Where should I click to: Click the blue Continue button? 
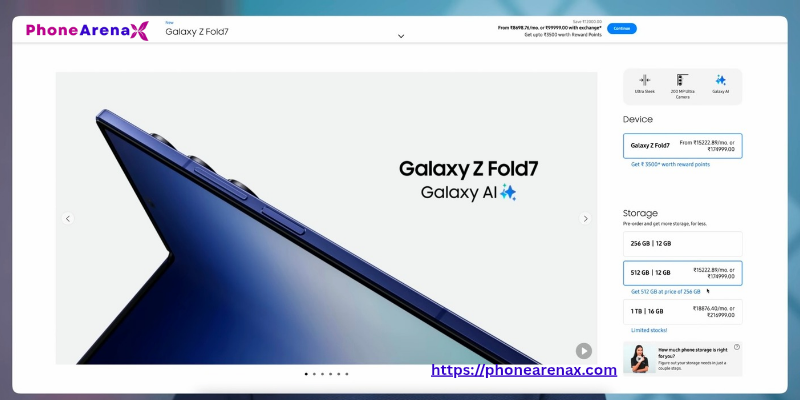(x=621, y=29)
